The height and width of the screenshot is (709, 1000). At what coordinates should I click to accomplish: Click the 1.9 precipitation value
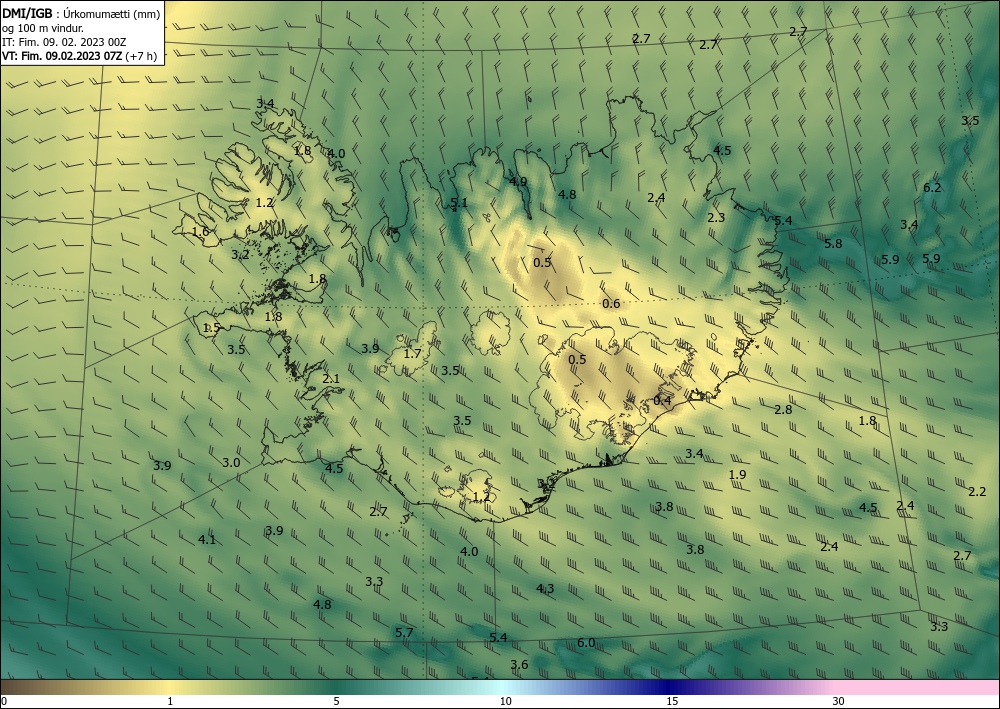pos(737,474)
